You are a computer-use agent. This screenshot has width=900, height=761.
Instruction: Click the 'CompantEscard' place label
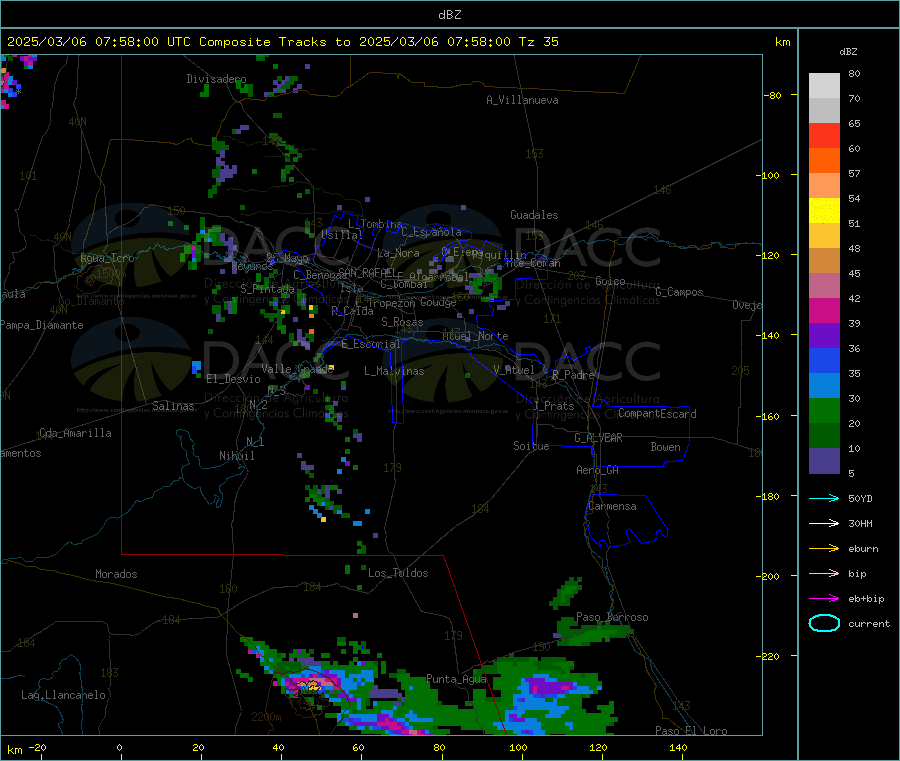tap(657, 413)
